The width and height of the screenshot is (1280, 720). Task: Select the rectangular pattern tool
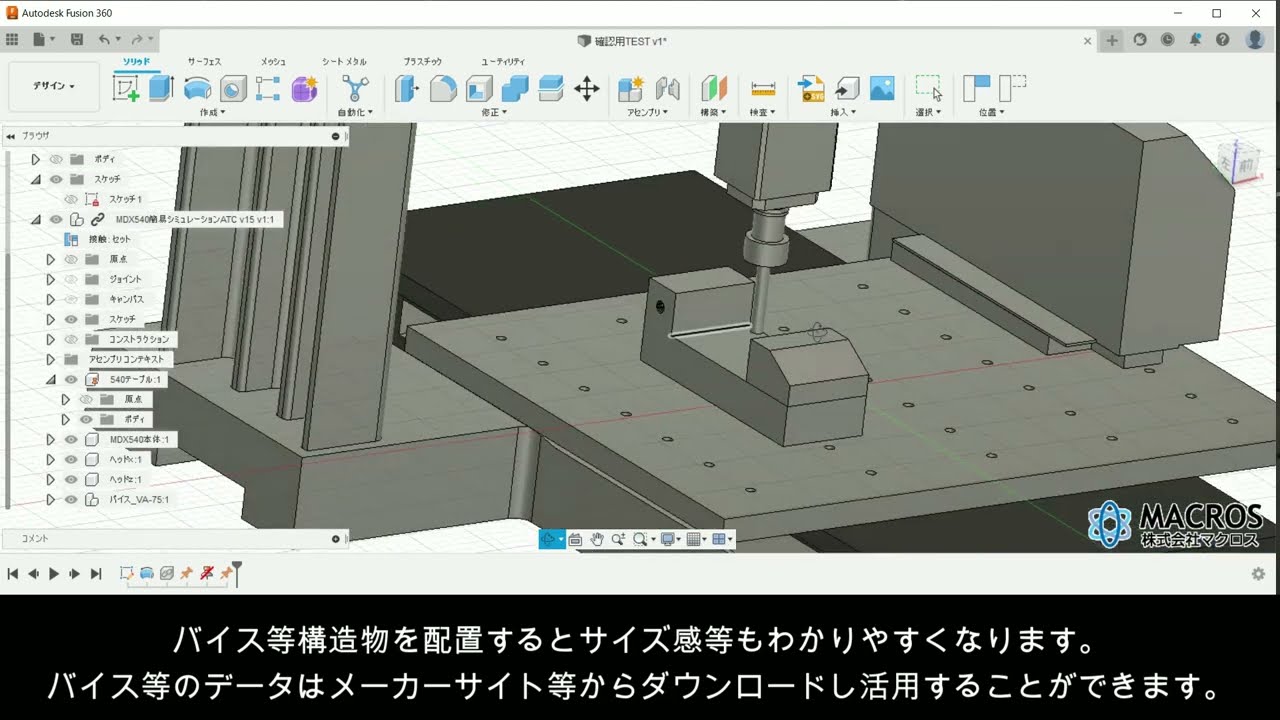click(x=268, y=89)
